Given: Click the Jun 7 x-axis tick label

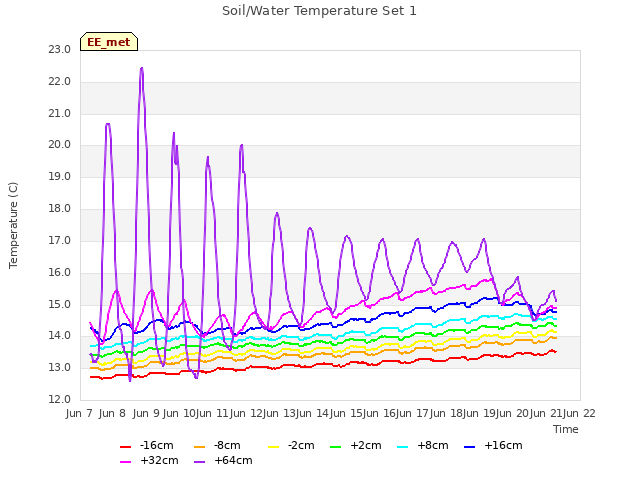Looking at the screenshot, I should click(79, 413).
